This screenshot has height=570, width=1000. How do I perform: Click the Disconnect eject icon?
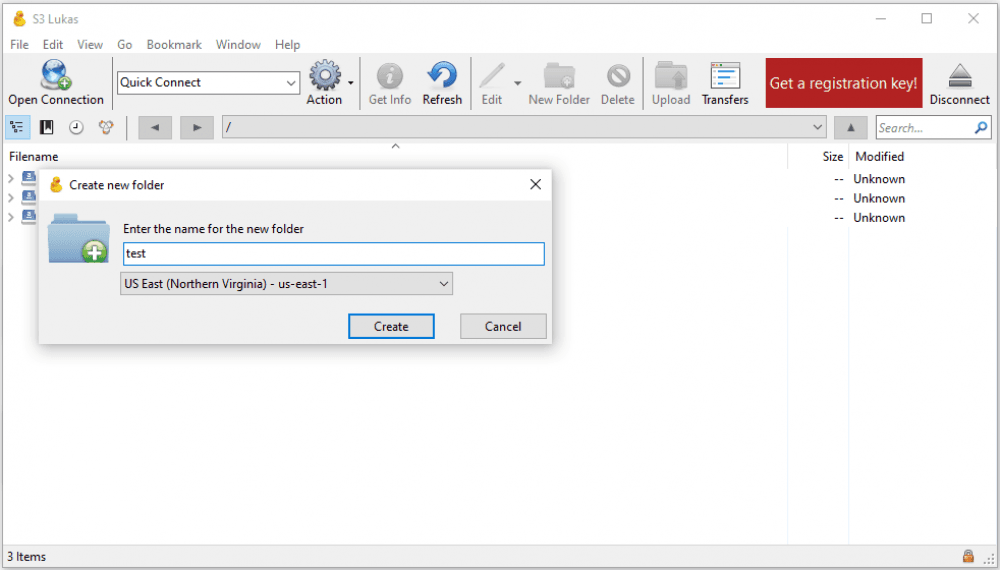coord(959,77)
